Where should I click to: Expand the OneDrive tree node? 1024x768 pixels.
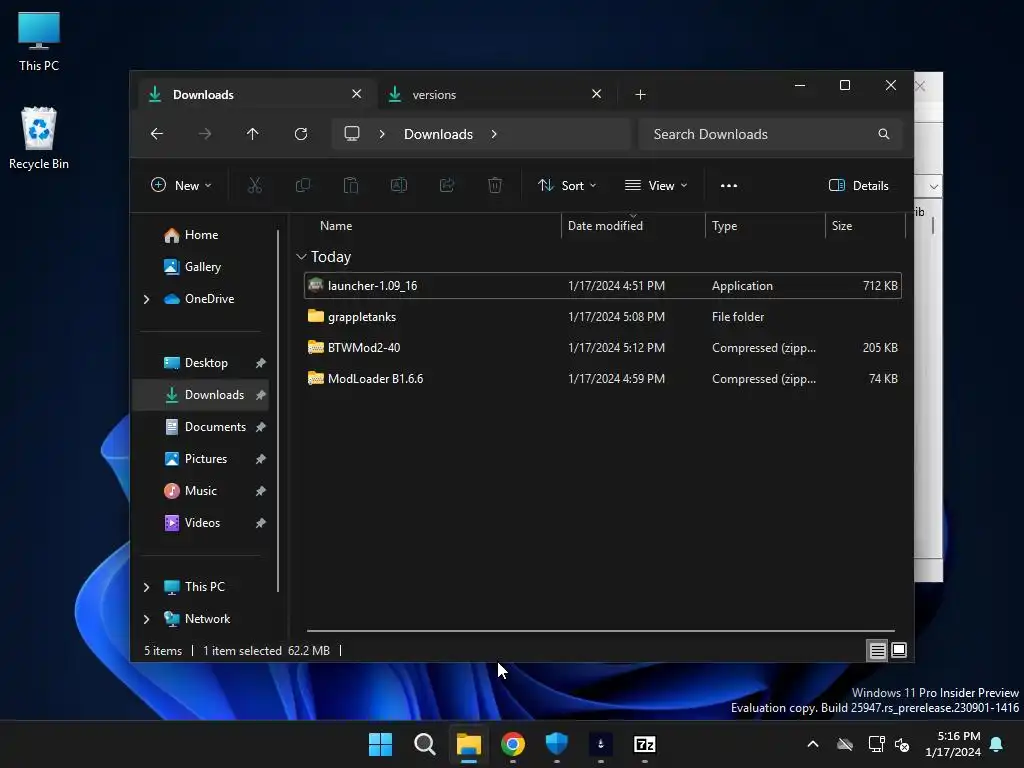tap(146, 299)
